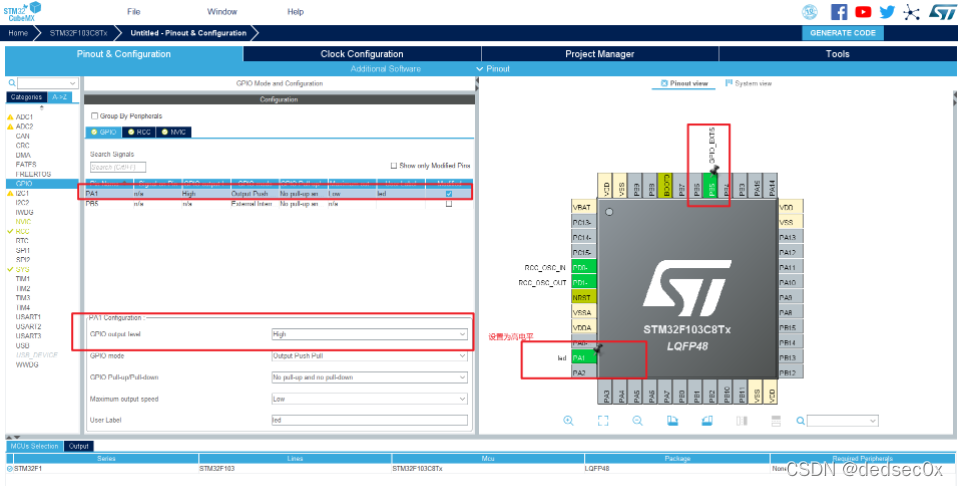
Task: Click the peripheral search magnifier icon in sidebar
Action: point(12,83)
